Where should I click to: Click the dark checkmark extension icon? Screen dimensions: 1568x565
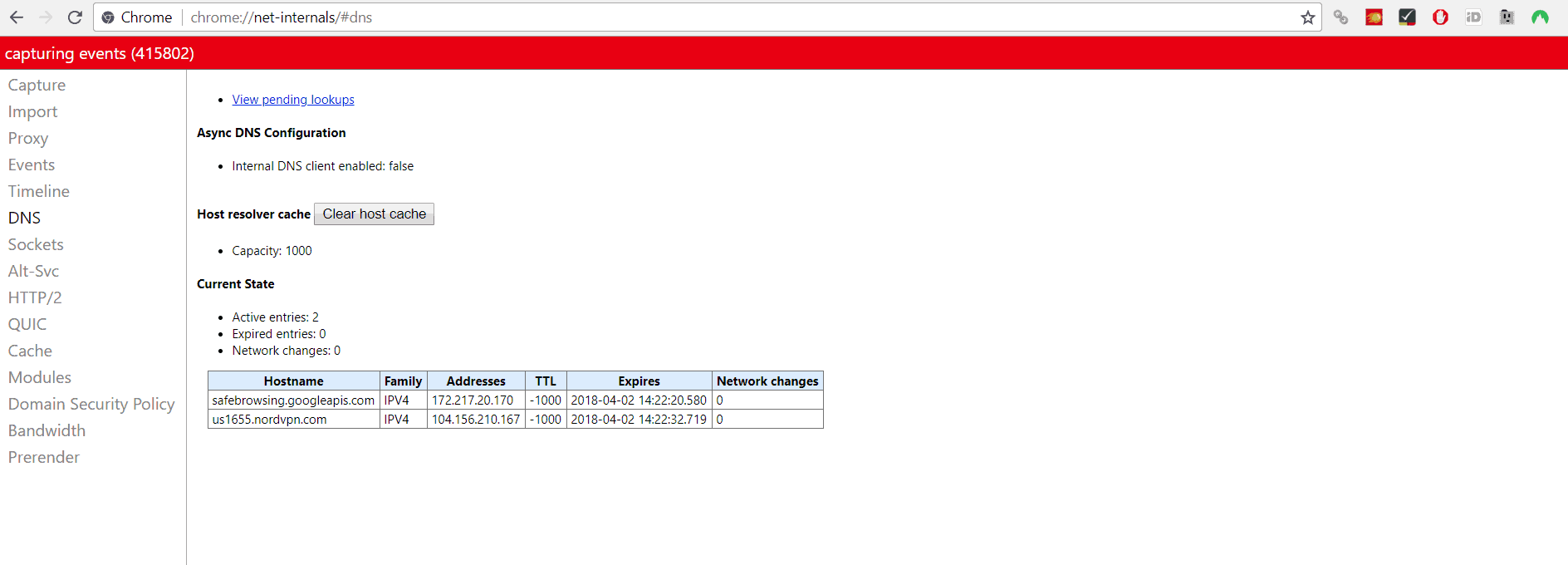coord(1407,17)
